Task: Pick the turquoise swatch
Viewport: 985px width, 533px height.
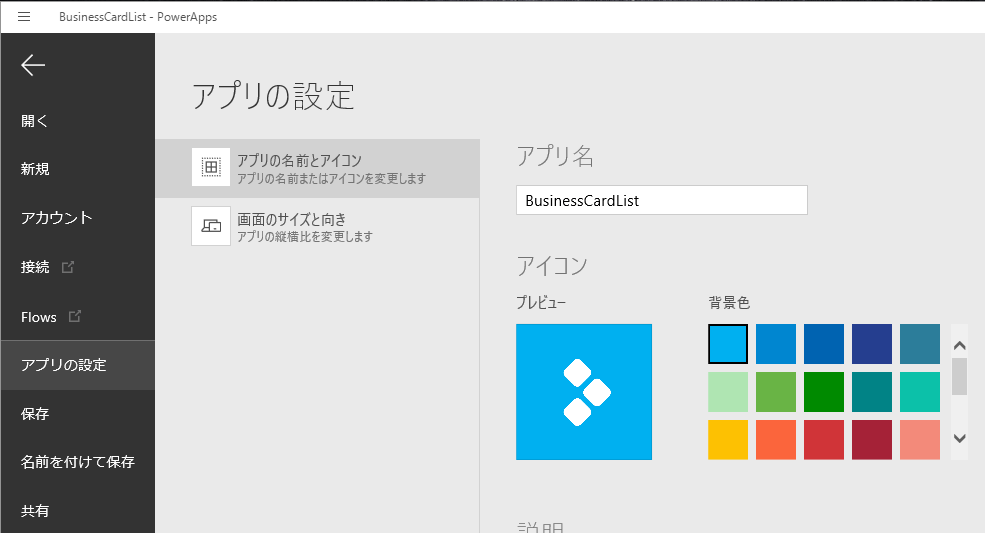Action: point(920,392)
